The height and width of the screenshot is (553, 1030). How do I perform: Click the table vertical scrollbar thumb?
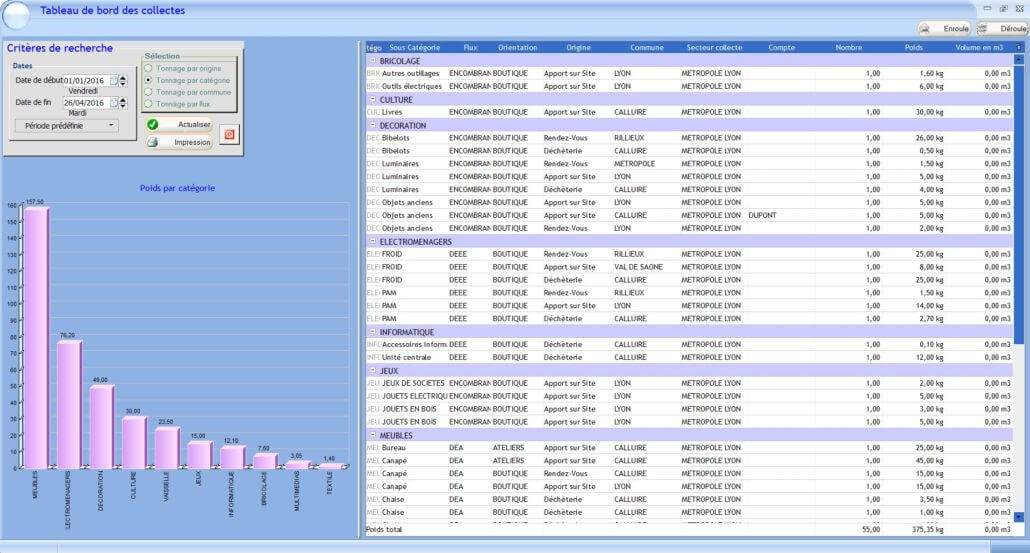[x=1019, y=204]
